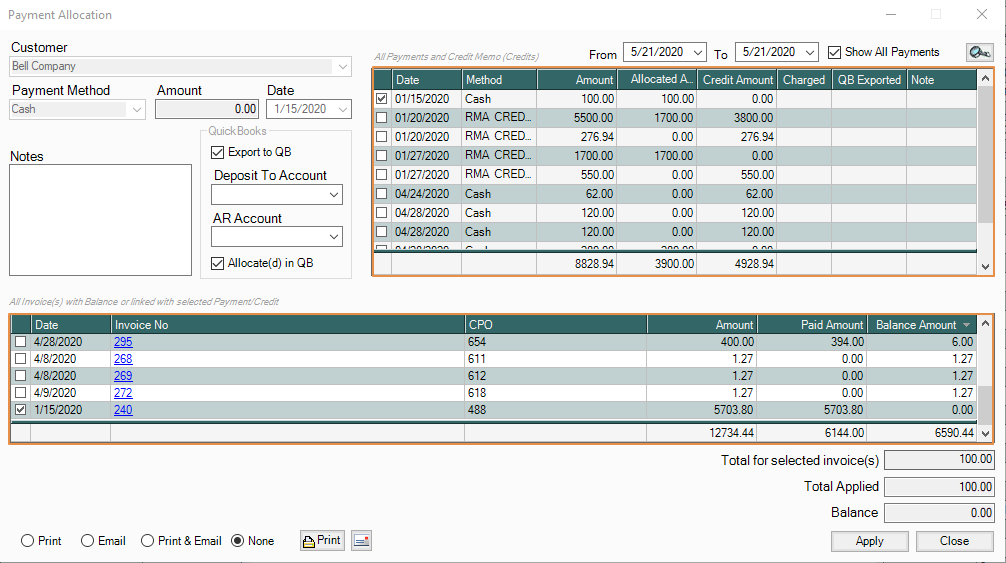Click the envelope email icon button
1006x563 pixels.
point(361,541)
